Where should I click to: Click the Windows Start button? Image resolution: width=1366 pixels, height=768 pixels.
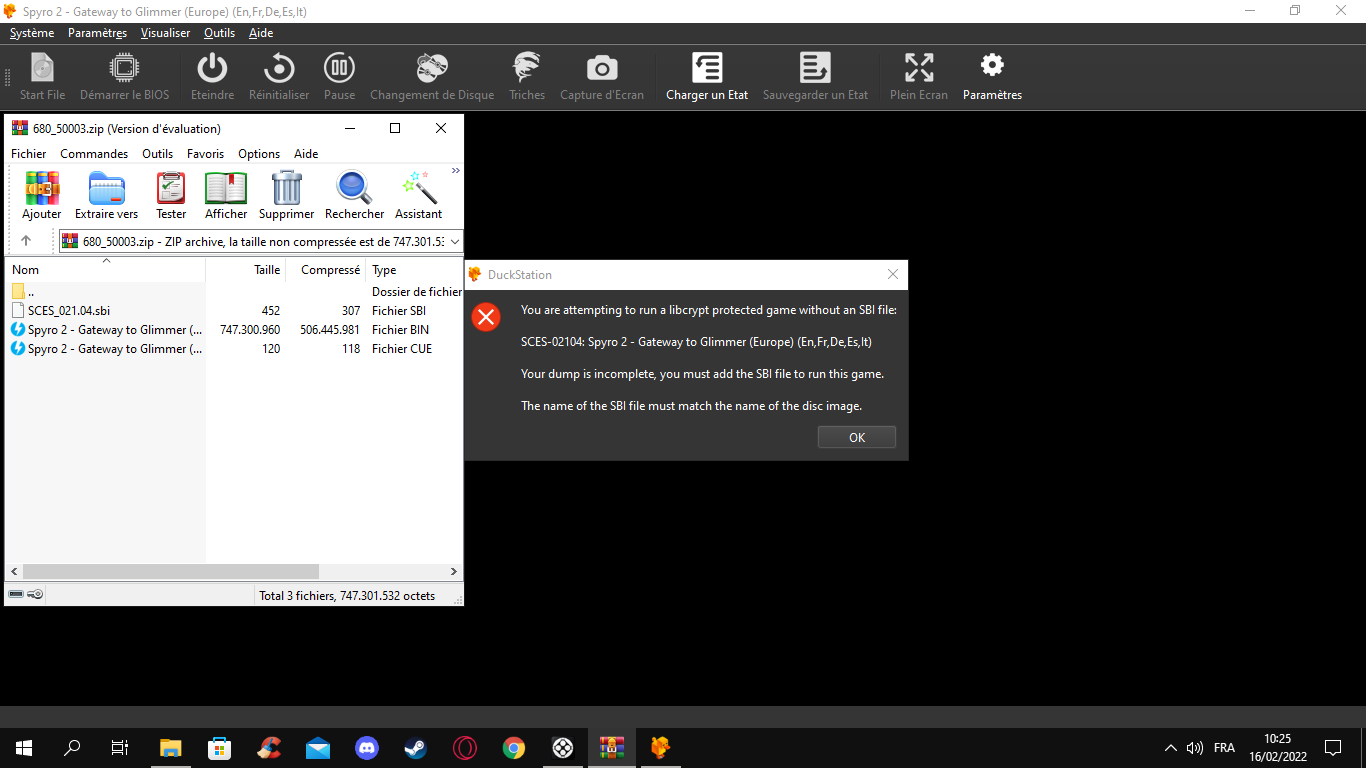pos(24,747)
